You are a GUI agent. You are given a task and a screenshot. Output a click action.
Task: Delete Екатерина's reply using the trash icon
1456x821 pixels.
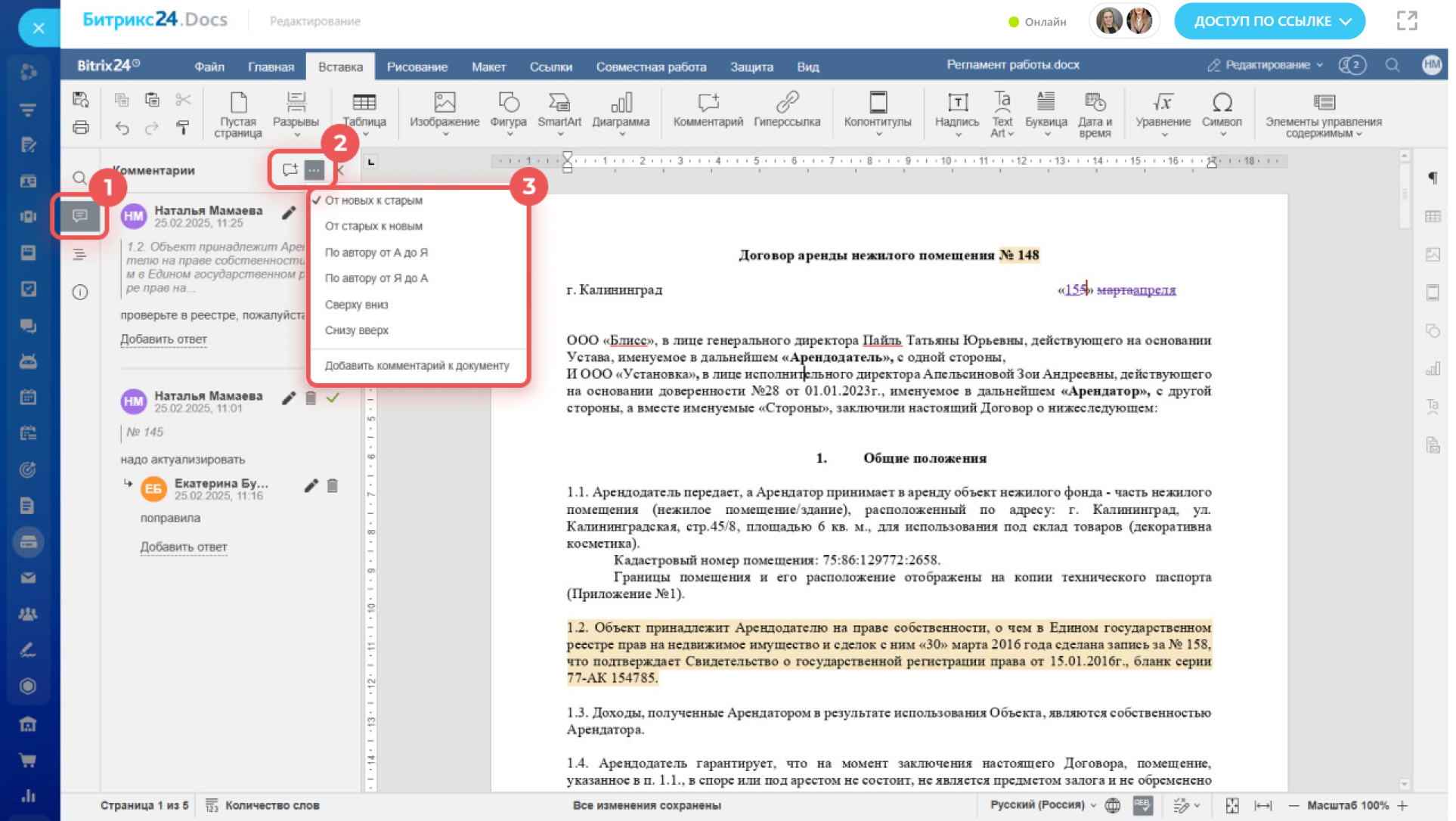pos(333,486)
